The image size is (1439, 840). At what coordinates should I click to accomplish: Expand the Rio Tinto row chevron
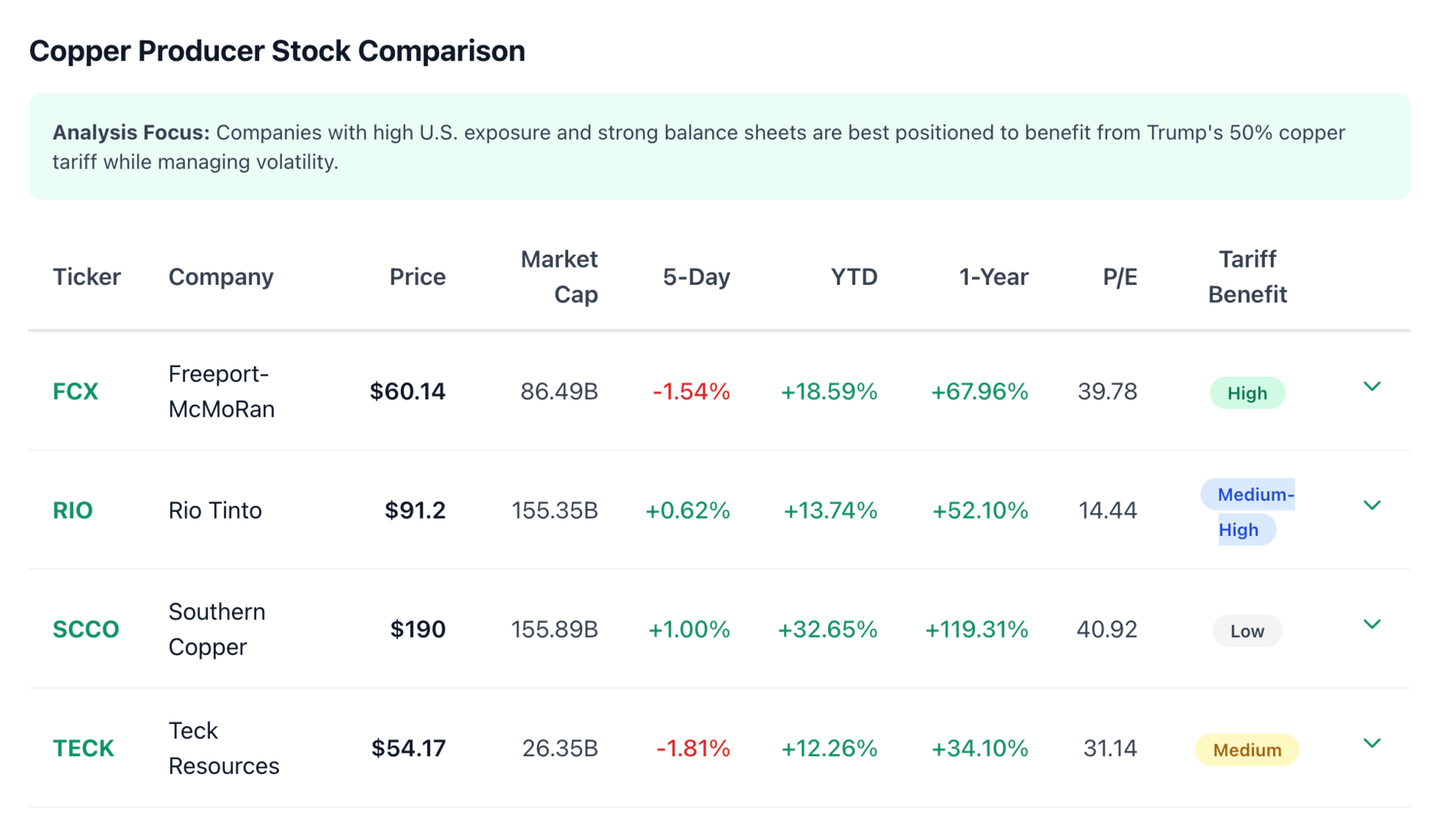click(1372, 506)
